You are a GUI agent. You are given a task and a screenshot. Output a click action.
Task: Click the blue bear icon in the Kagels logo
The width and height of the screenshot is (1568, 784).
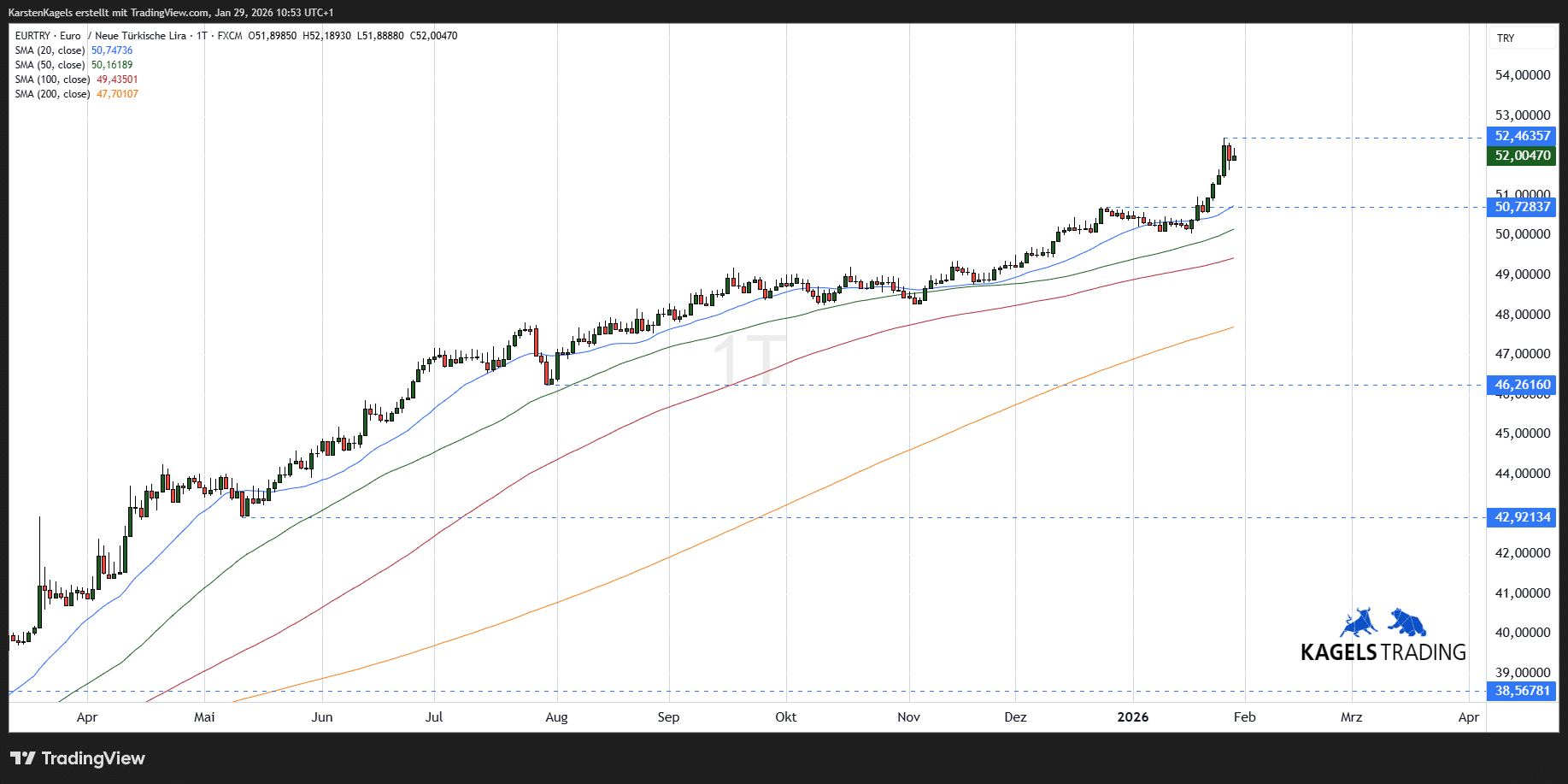tap(1407, 622)
